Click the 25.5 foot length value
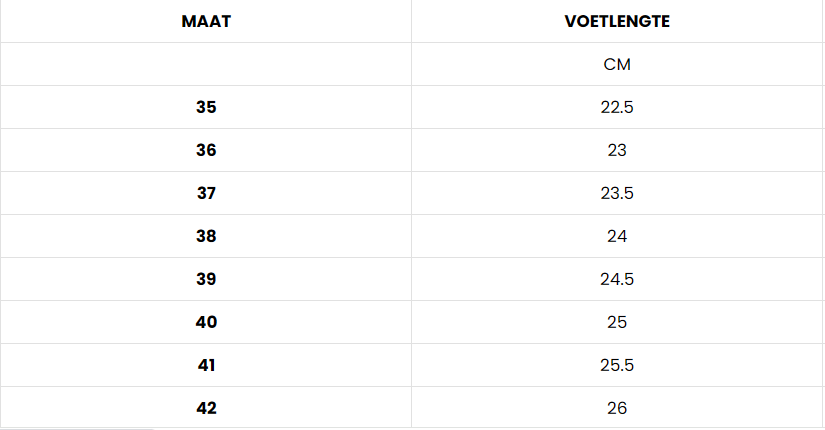Screen dimensions: 825x430 coord(617,365)
